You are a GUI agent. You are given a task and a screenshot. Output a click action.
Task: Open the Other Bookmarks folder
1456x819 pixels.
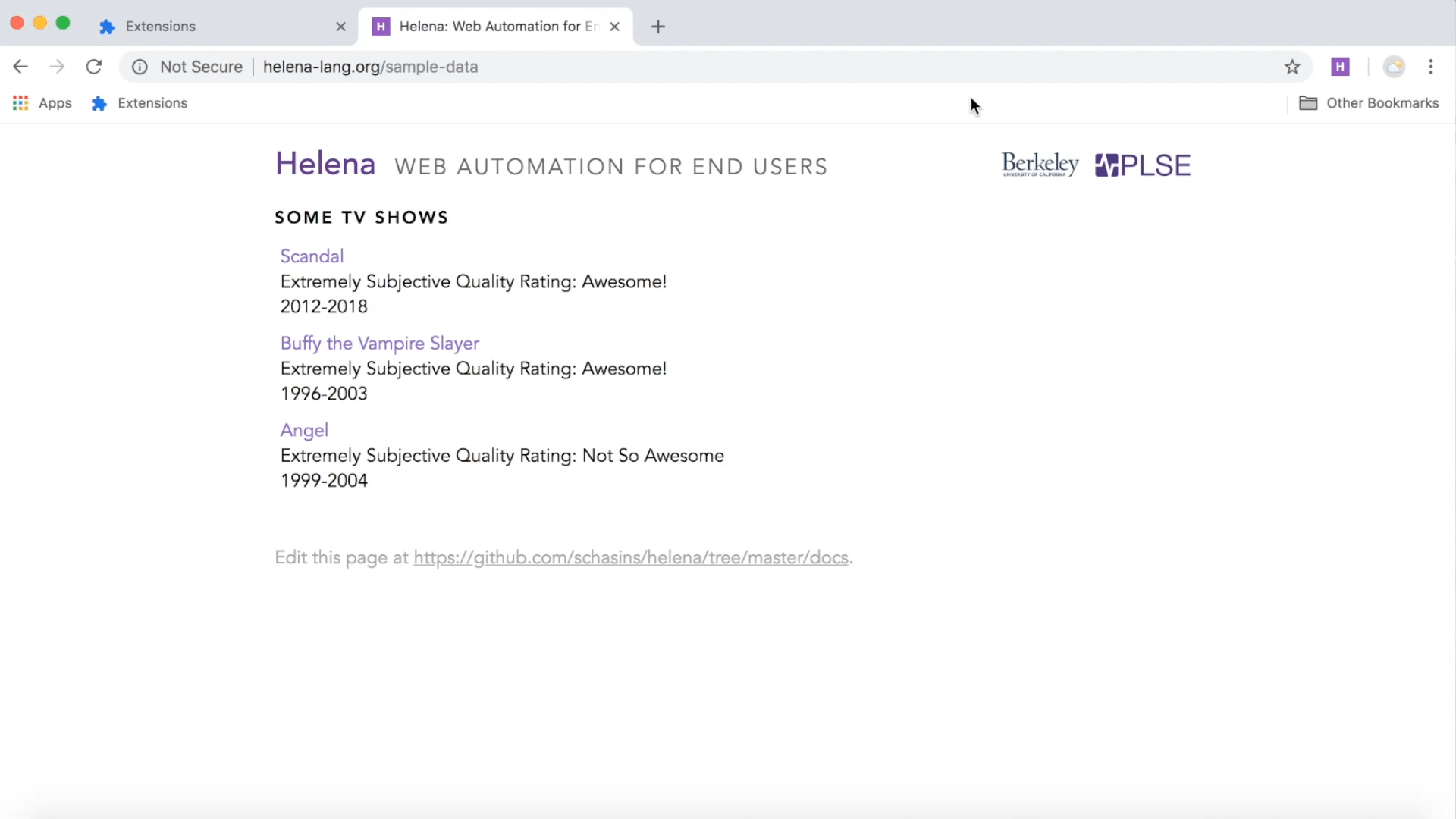pyautogui.click(x=1369, y=103)
